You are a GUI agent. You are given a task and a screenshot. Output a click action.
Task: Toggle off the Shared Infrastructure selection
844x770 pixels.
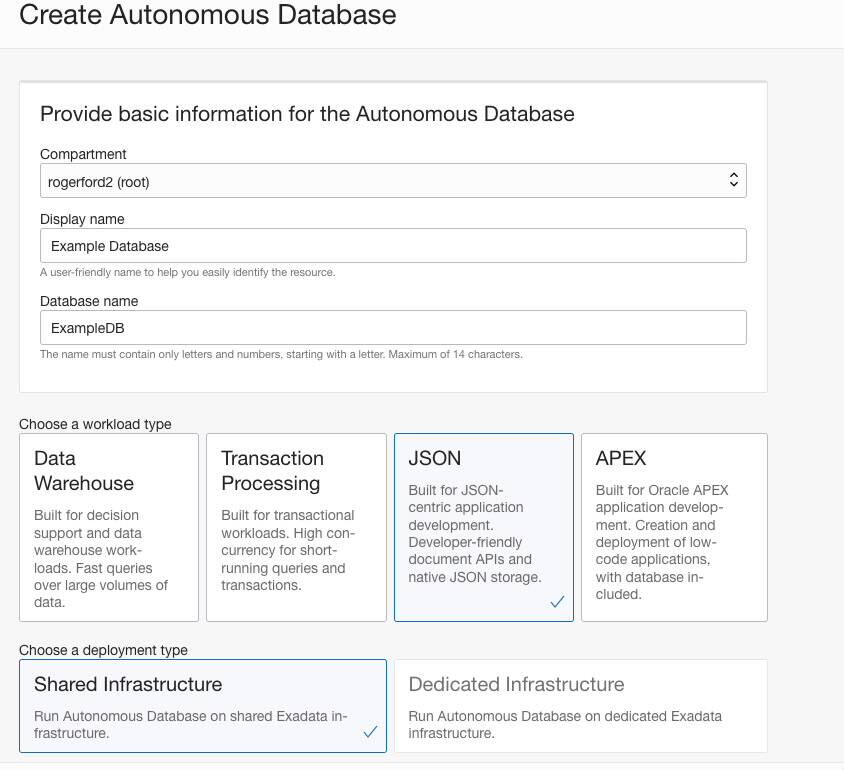(x=203, y=705)
